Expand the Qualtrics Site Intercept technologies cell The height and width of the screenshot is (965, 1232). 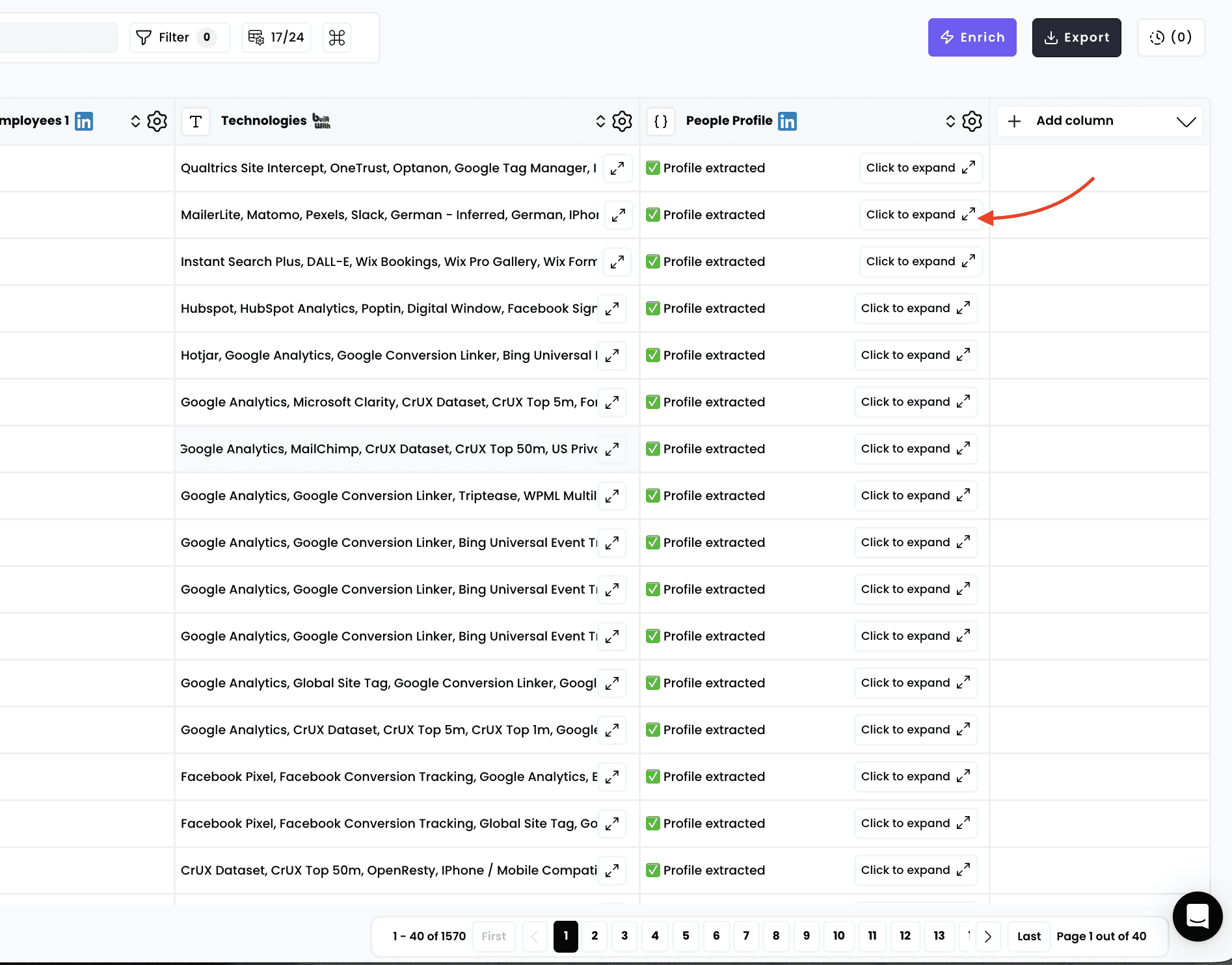coord(617,168)
